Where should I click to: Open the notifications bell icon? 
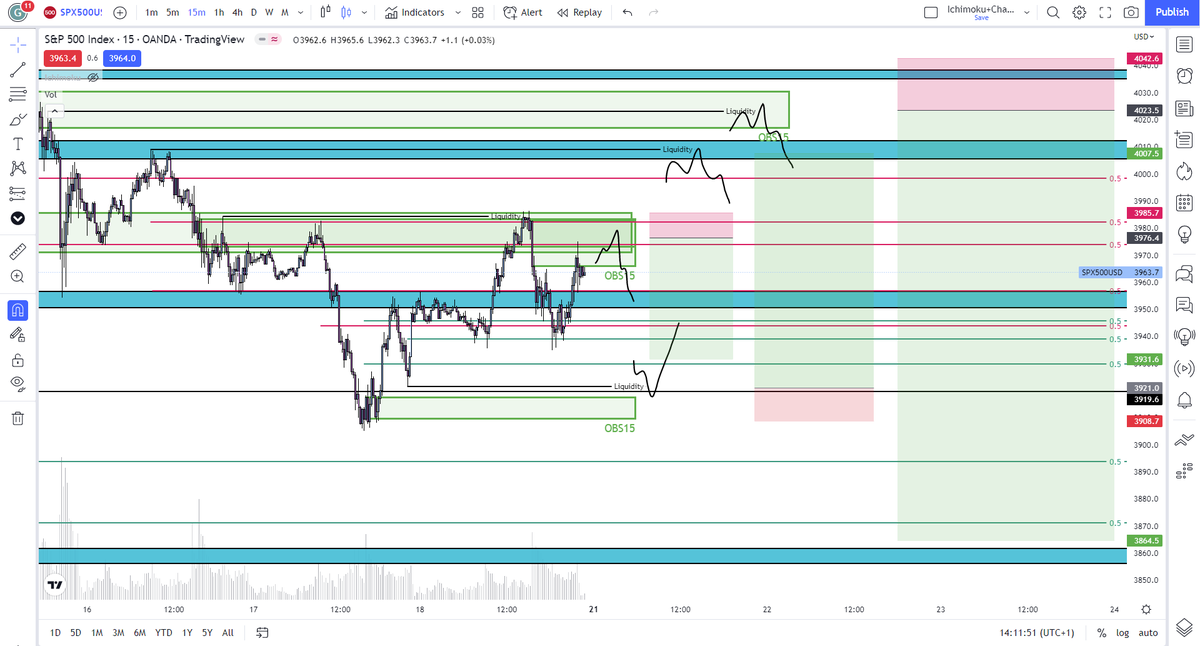coord(1185,401)
